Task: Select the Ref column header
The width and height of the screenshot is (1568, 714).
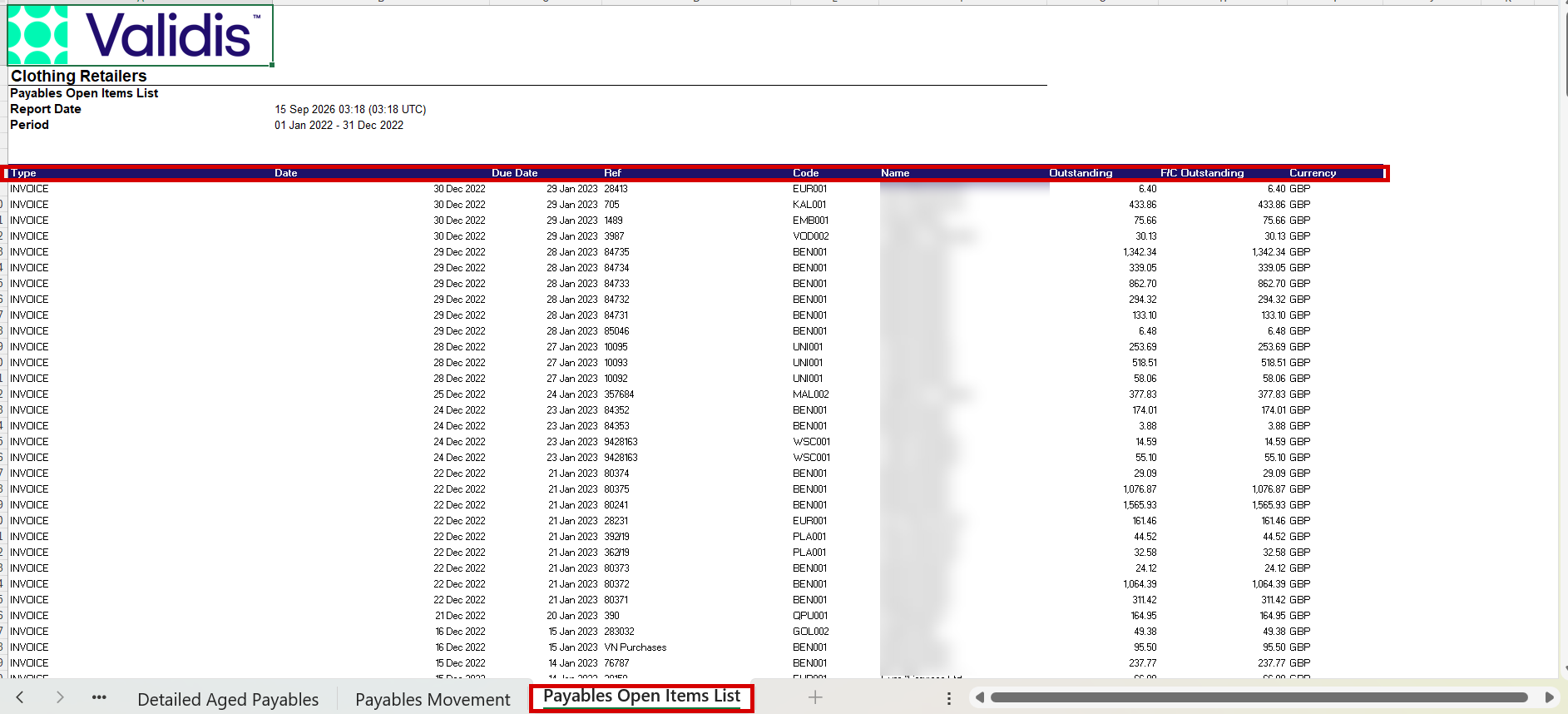Action: click(x=612, y=173)
